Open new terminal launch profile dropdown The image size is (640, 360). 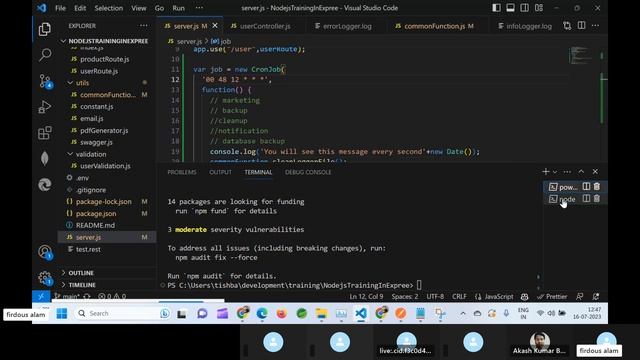555,172
